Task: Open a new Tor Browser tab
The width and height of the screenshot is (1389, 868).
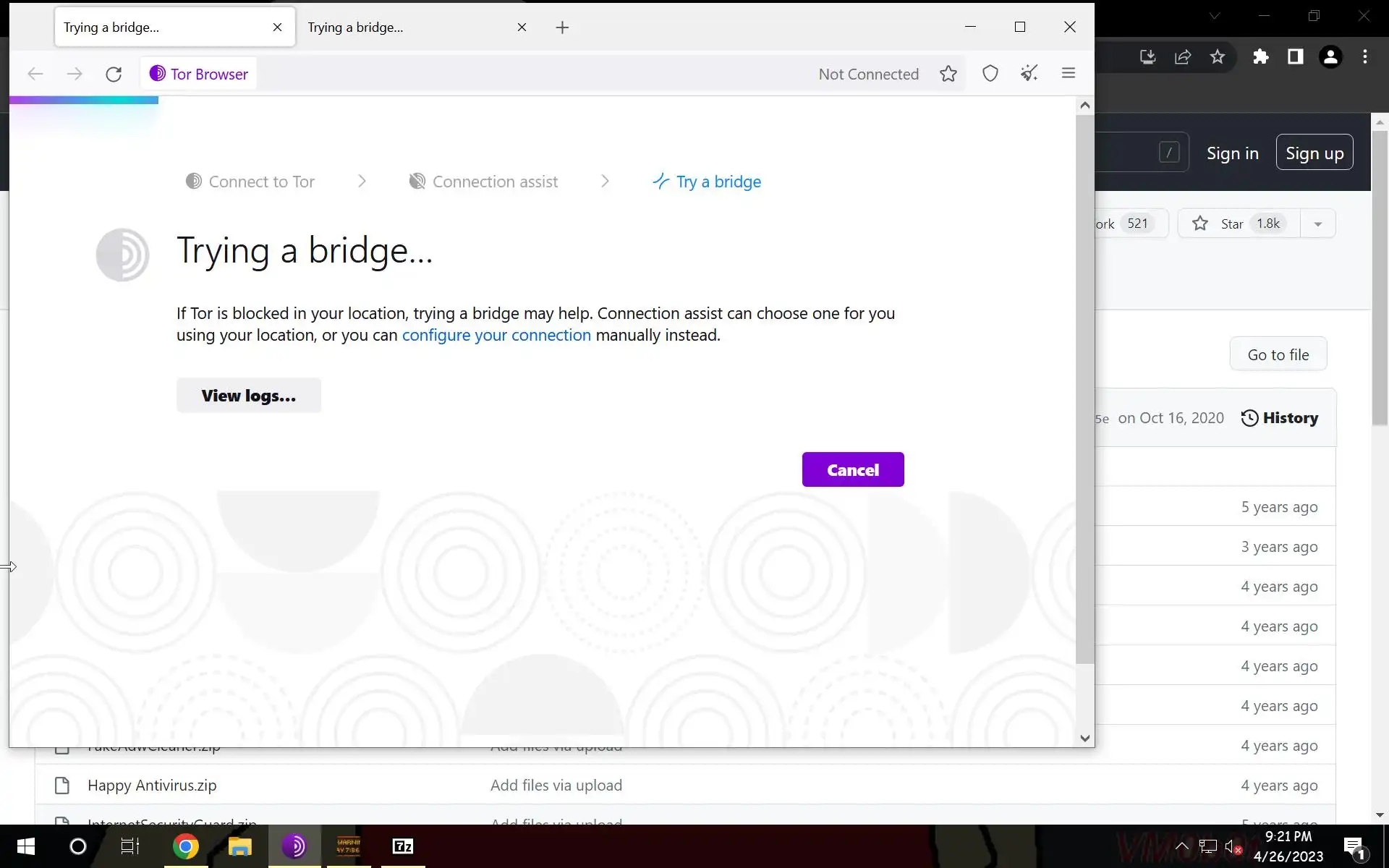Action: click(x=562, y=27)
